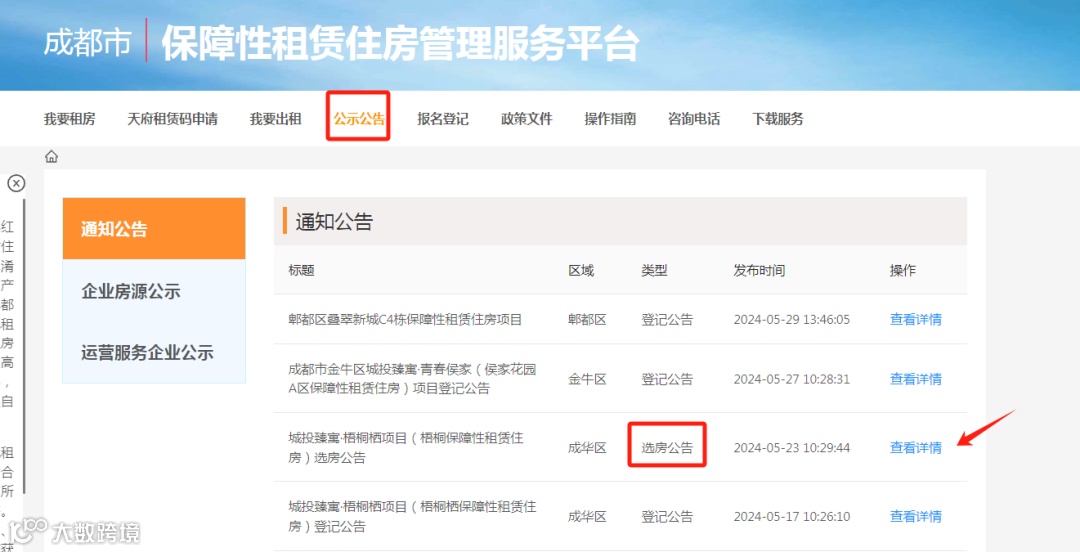Click the 选房公告 type cell
Viewport: 1080px width, 552px height.
coord(667,448)
